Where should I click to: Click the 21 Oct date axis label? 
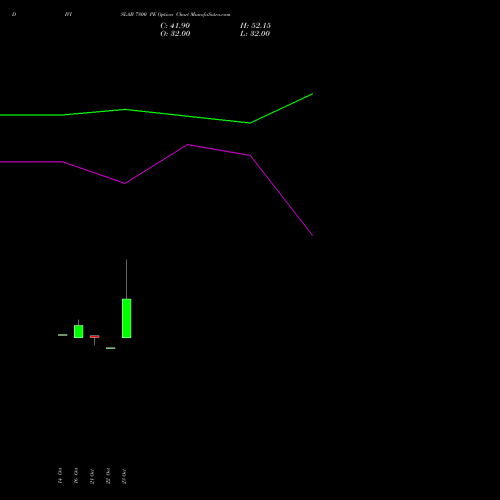92,476
